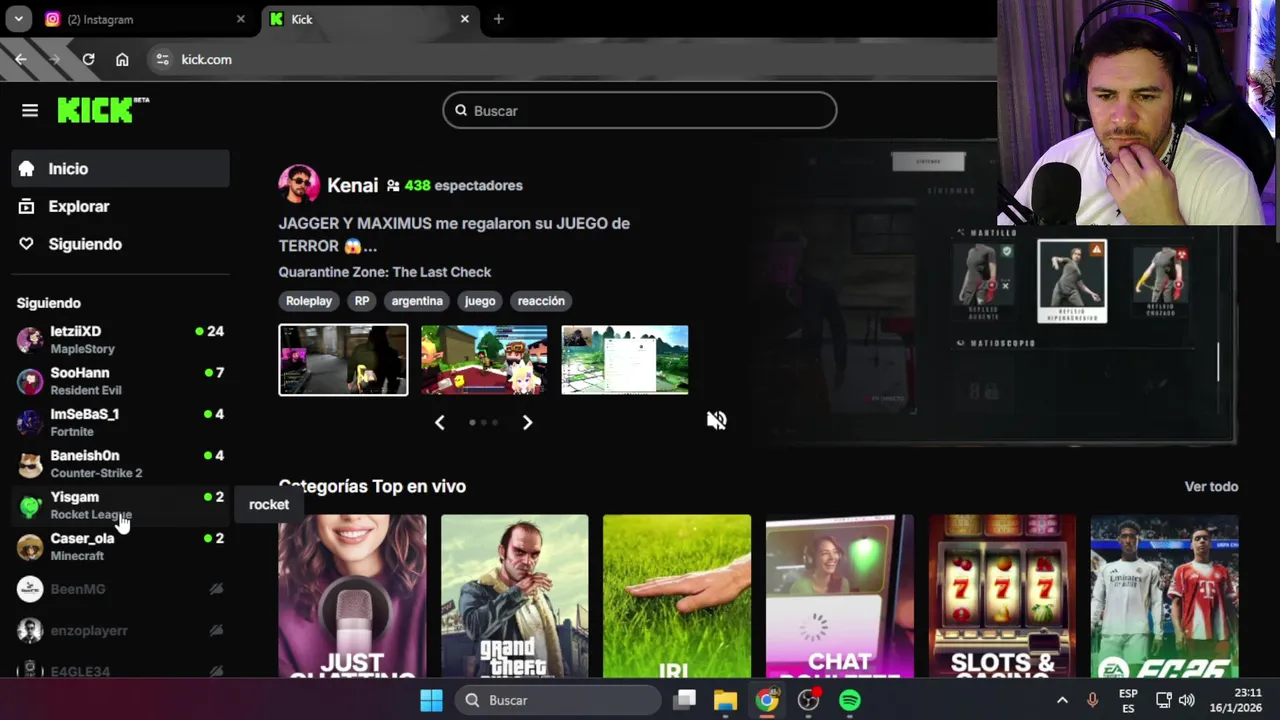This screenshot has width=1280, height=720.
Task: Open the tab search dropdown arrow
Action: [x=18, y=19]
